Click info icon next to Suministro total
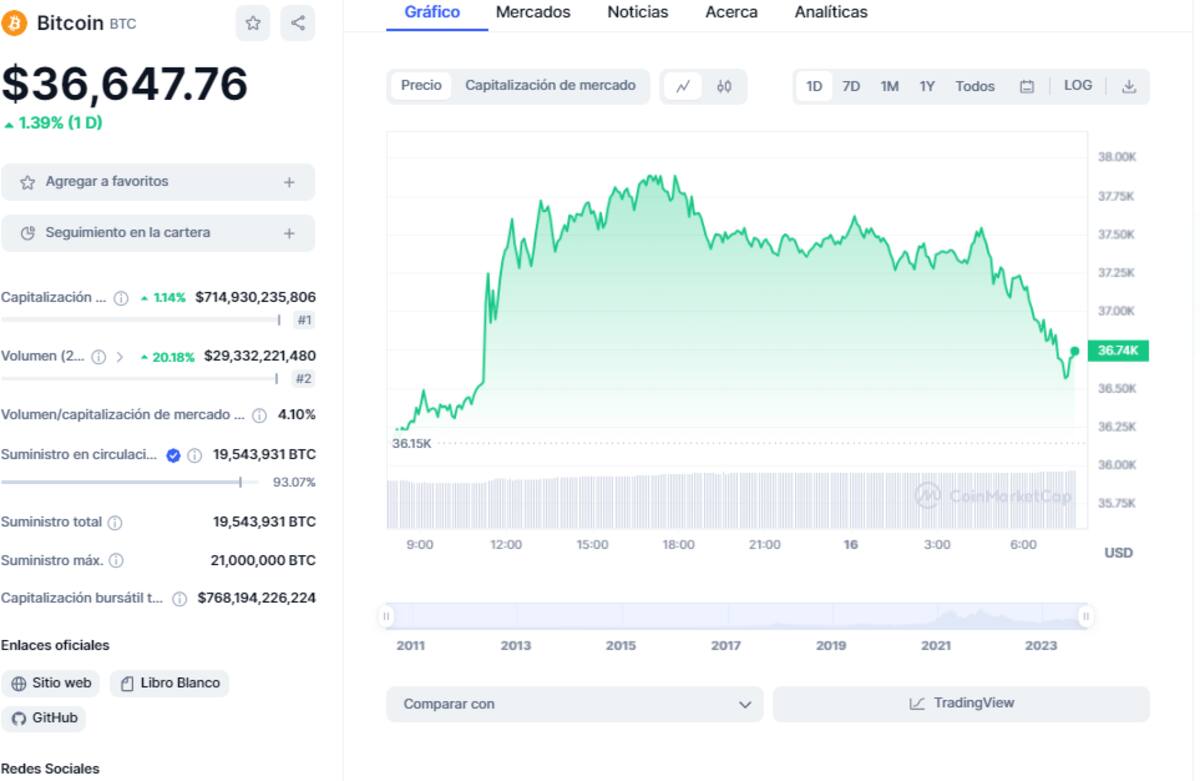The image size is (1200, 781). (x=115, y=522)
